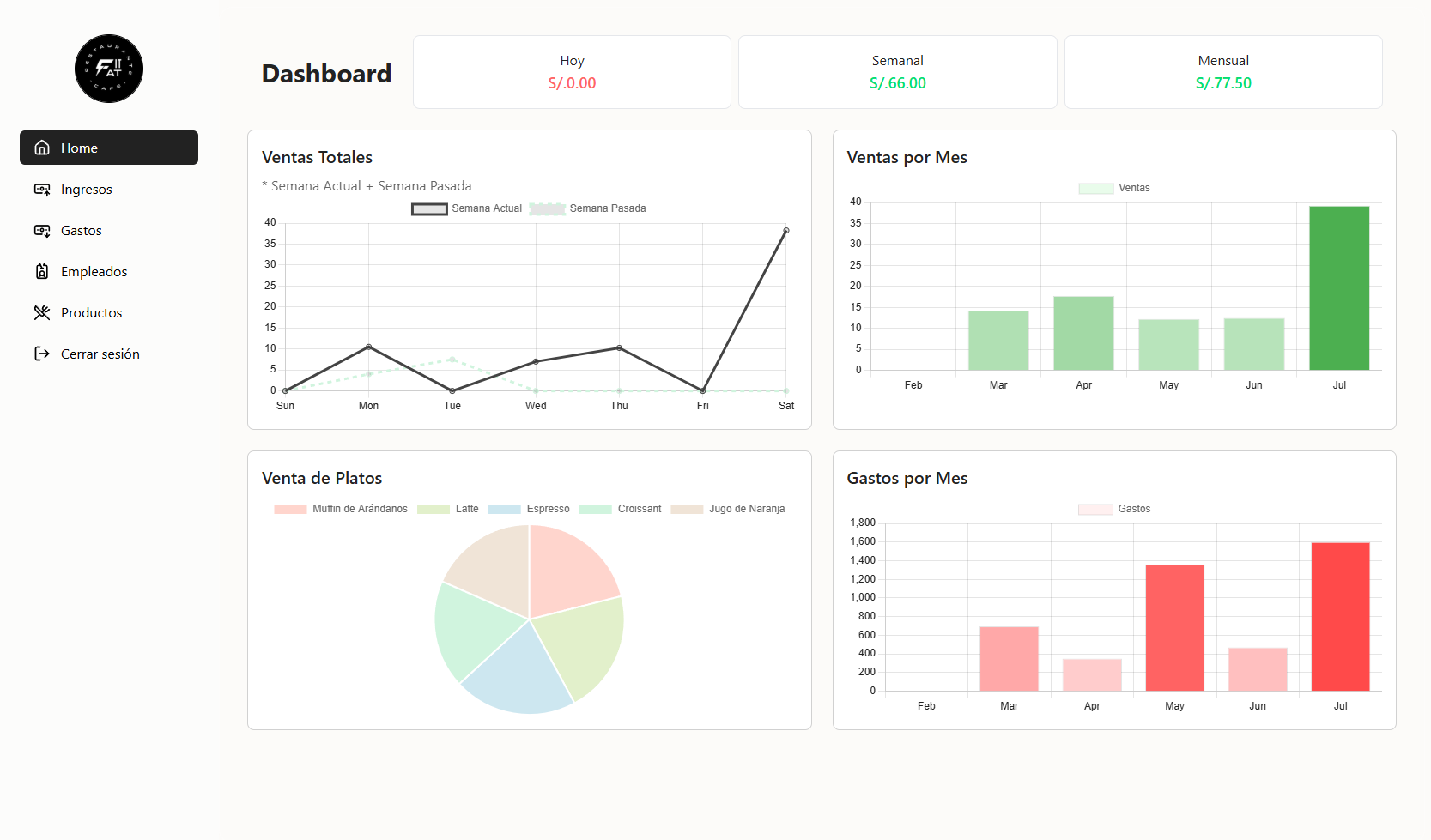This screenshot has width=1431, height=840.
Task: Click the May bar in Gastos por Mes
Action: (1174, 627)
